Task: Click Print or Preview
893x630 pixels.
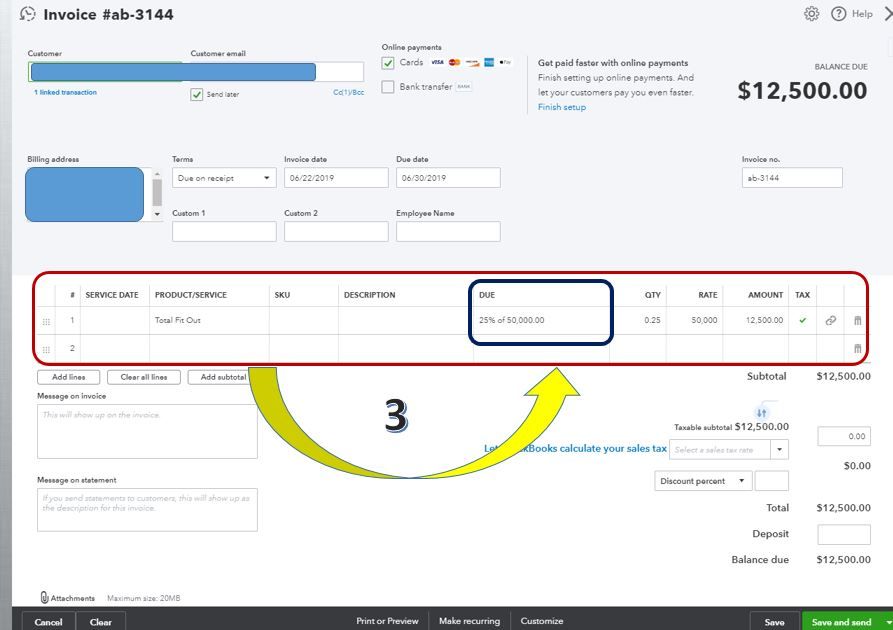Action: [387, 621]
